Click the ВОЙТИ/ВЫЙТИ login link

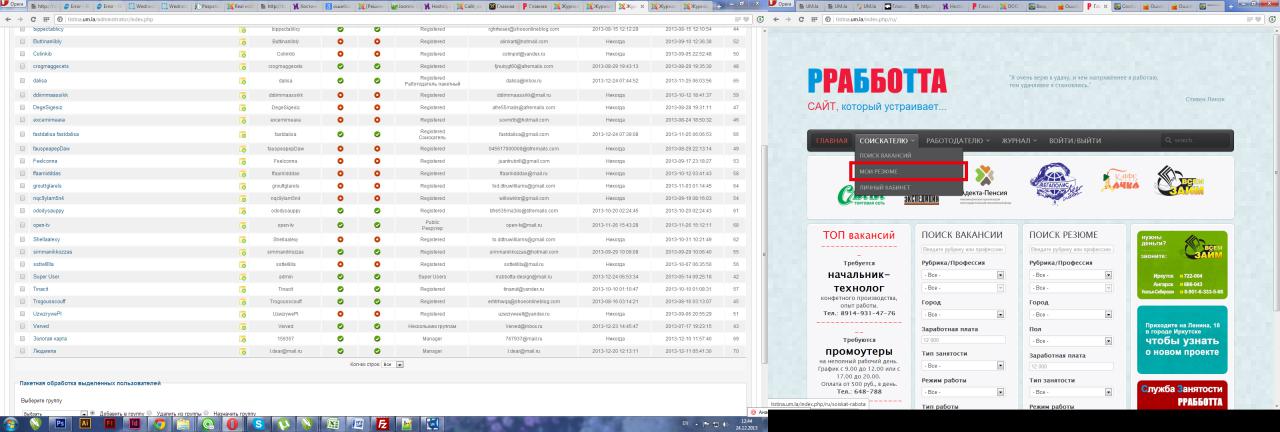(x=1075, y=141)
